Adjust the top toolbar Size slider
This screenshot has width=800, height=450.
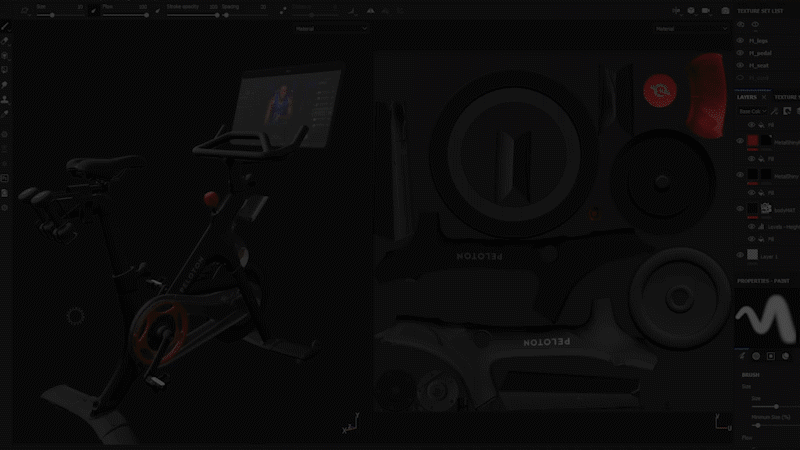[60, 15]
